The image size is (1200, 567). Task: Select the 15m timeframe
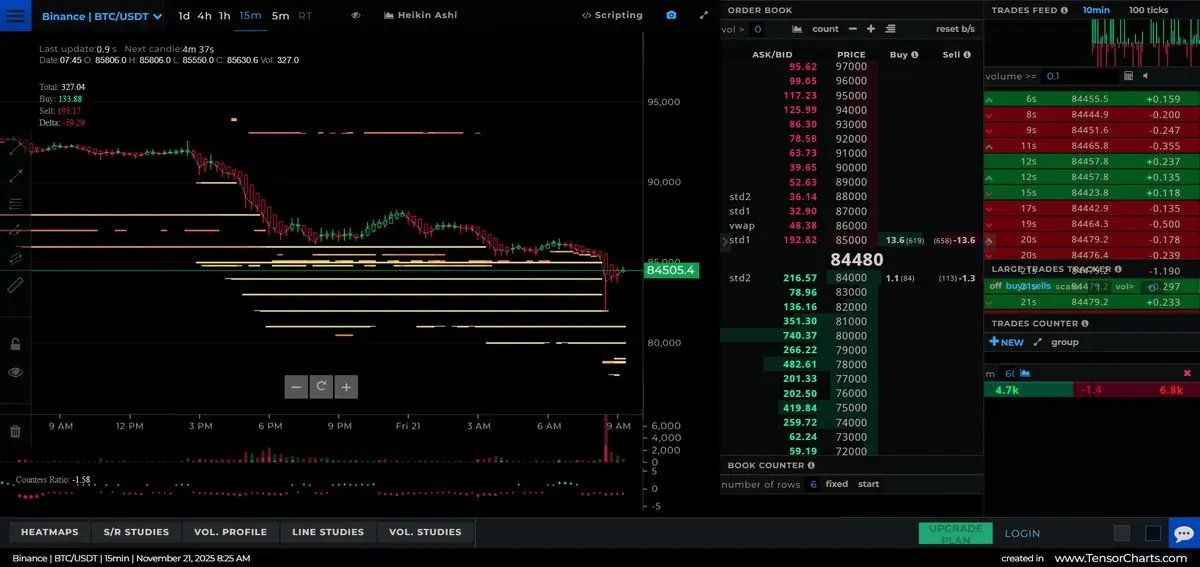[250, 15]
